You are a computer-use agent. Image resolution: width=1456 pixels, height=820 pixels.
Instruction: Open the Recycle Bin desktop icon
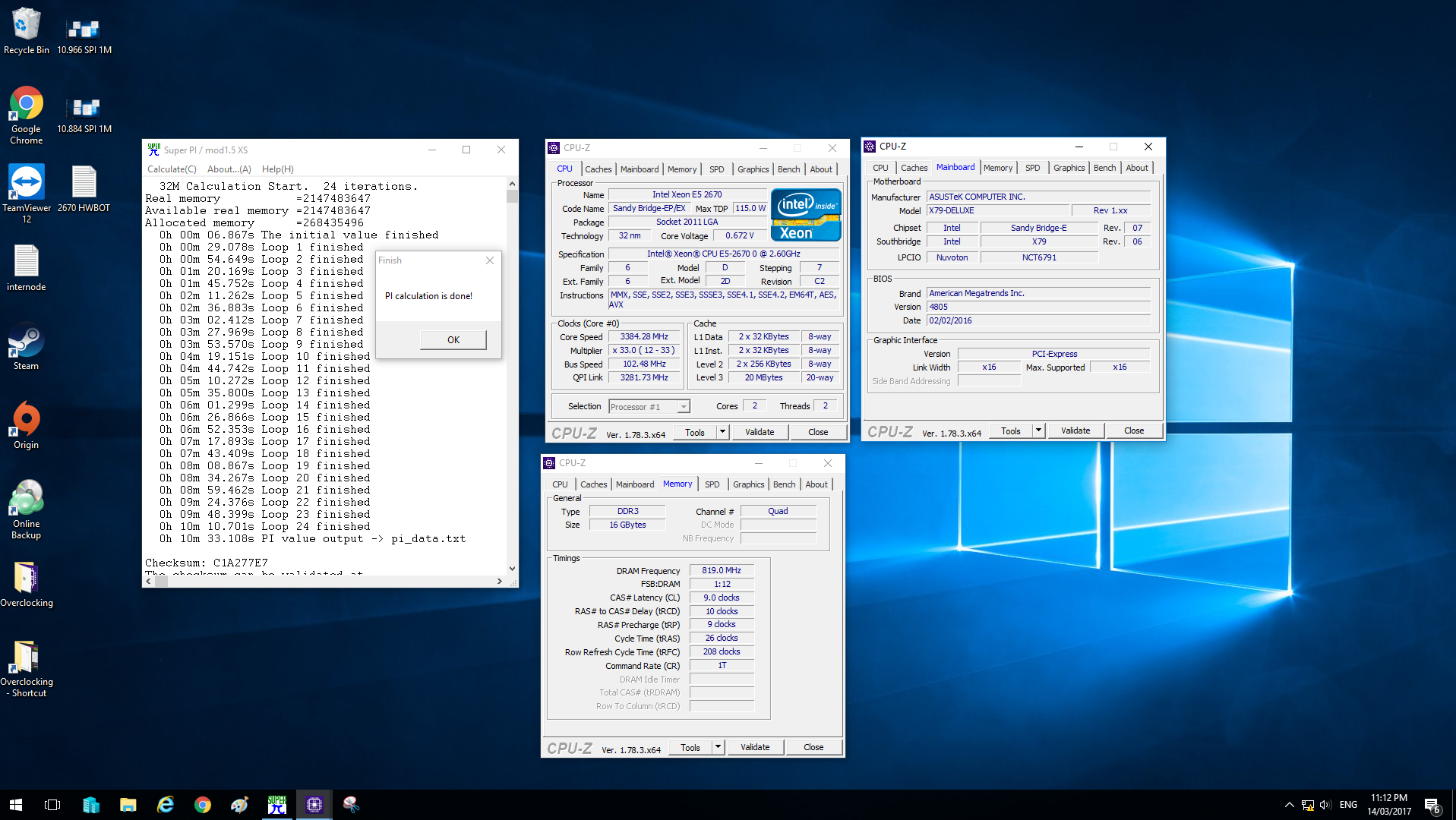[x=26, y=30]
